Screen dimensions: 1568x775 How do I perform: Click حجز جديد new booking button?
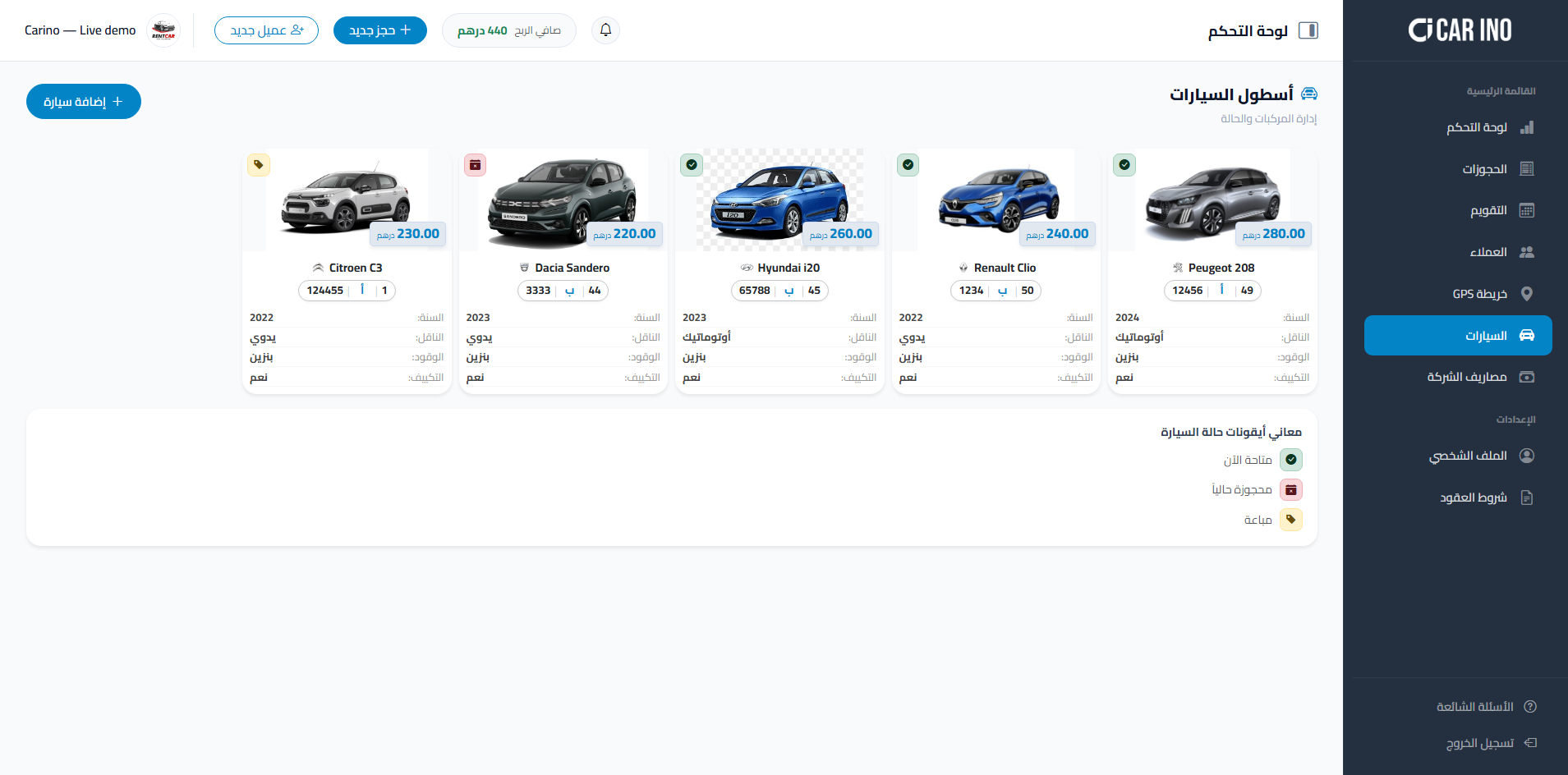pyautogui.click(x=380, y=30)
